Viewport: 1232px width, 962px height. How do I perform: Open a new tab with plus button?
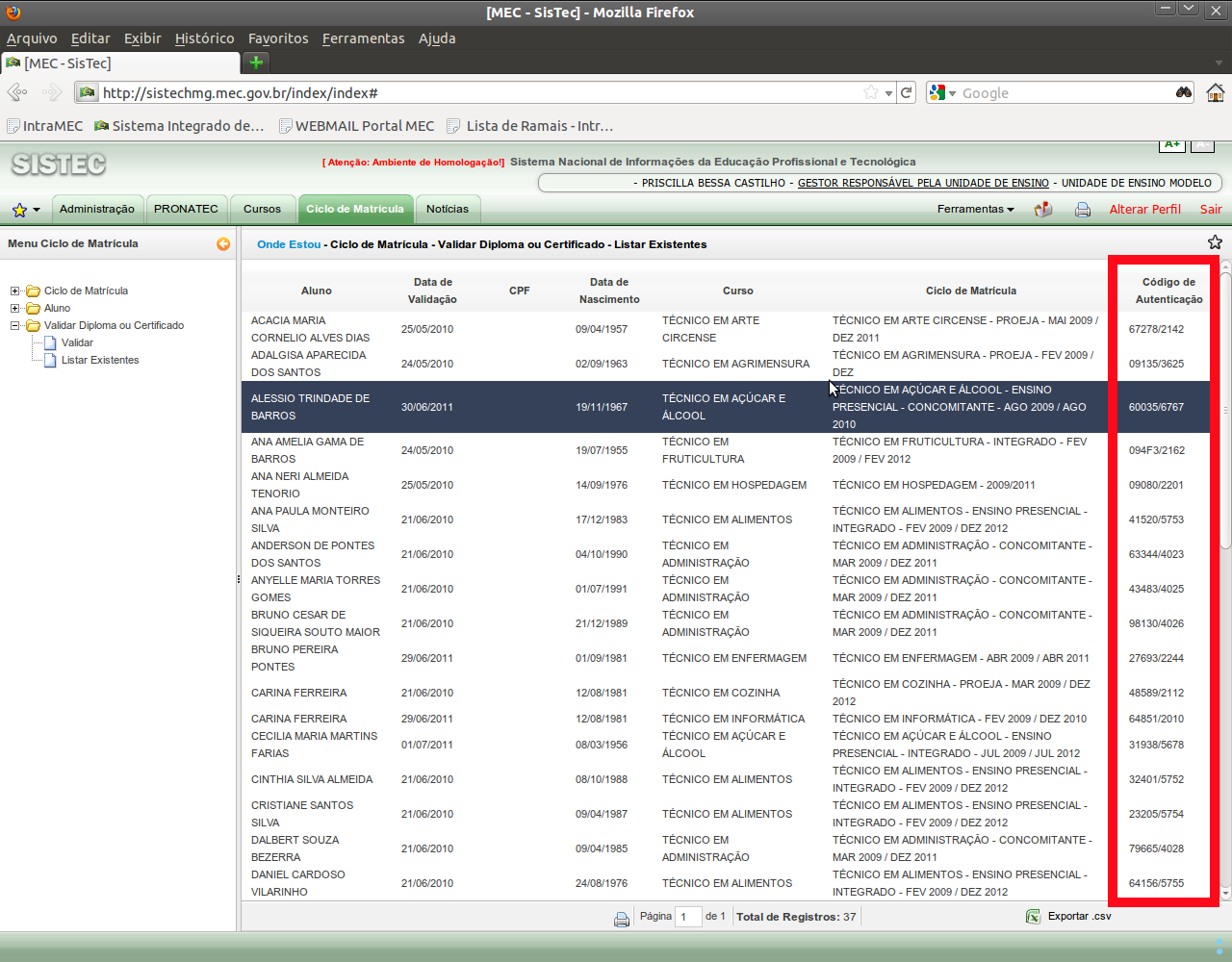[x=256, y=63]
